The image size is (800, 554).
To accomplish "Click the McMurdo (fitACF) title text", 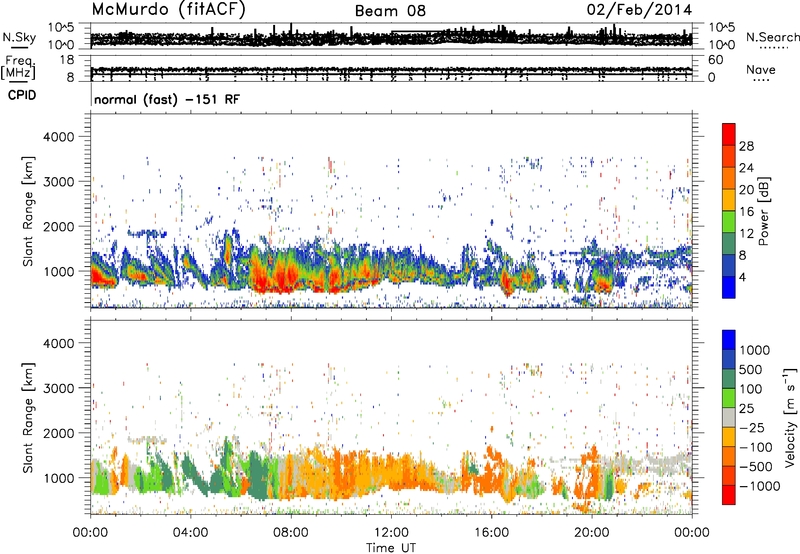I will (x=168, y=10).
